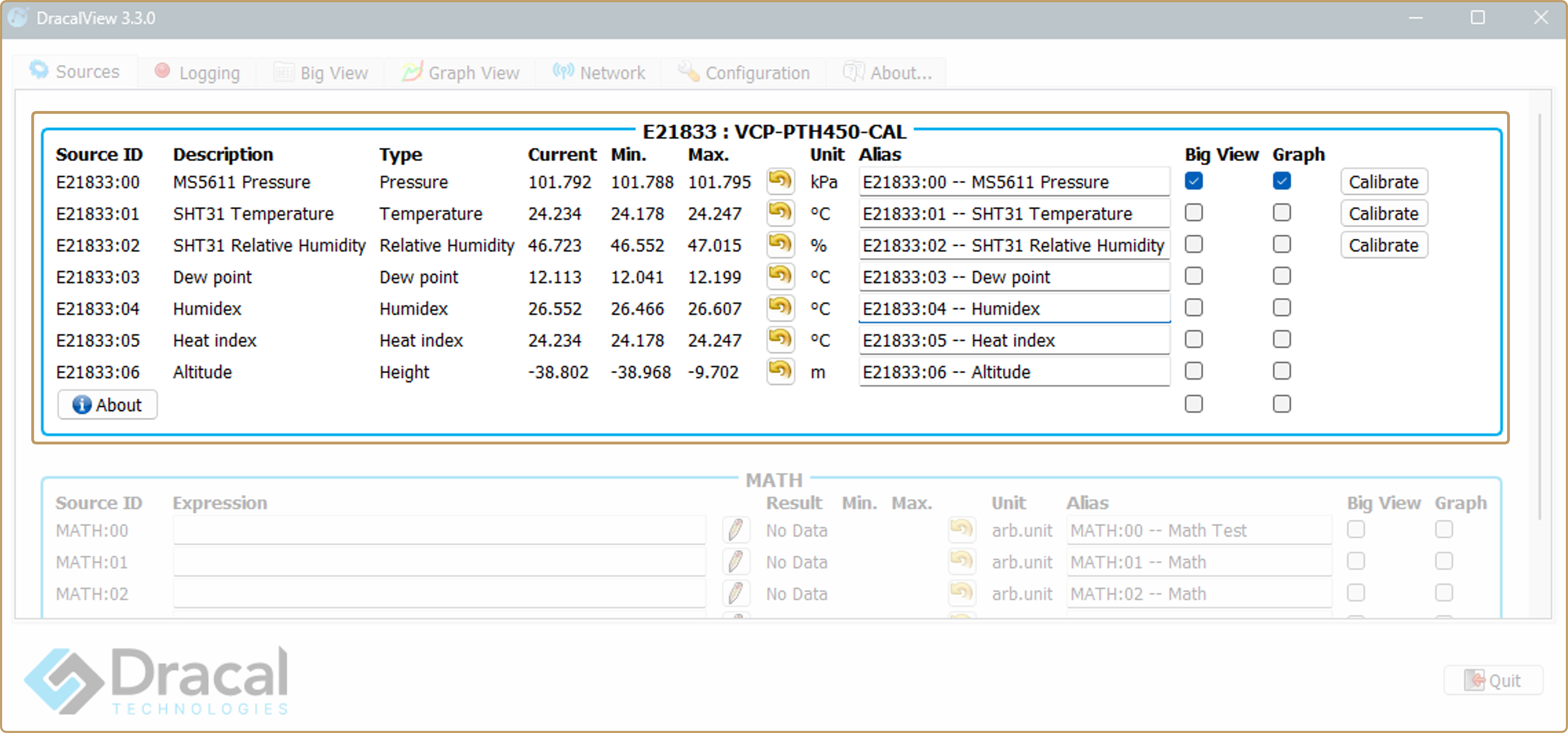Select the altitude value -38.802
This screenshot has width=1568, height=733.
(x=558, y=372)
